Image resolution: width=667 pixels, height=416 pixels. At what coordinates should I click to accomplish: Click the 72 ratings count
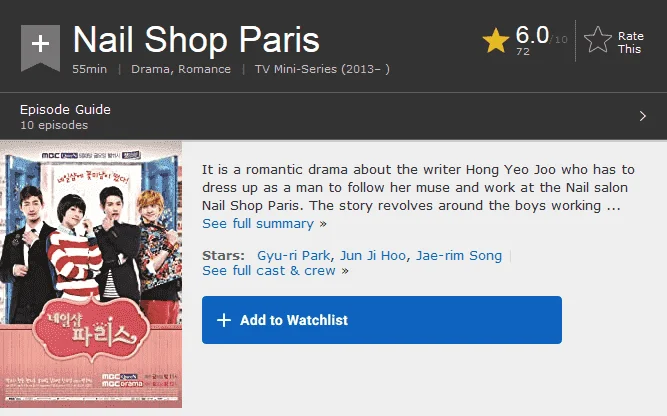(523, 51)
